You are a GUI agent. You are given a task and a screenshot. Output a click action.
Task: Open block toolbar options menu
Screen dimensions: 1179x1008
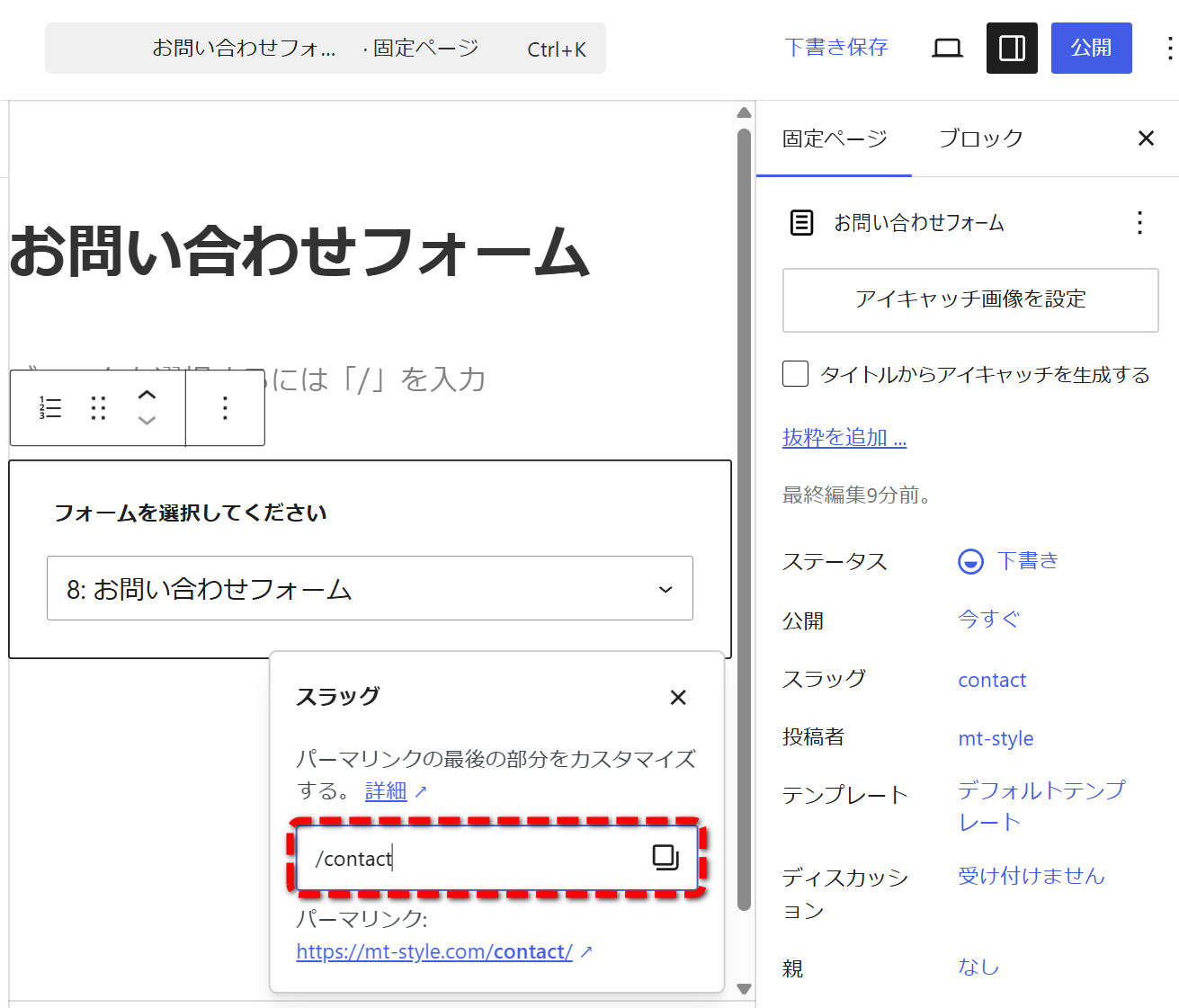click(x=225, y=407)
